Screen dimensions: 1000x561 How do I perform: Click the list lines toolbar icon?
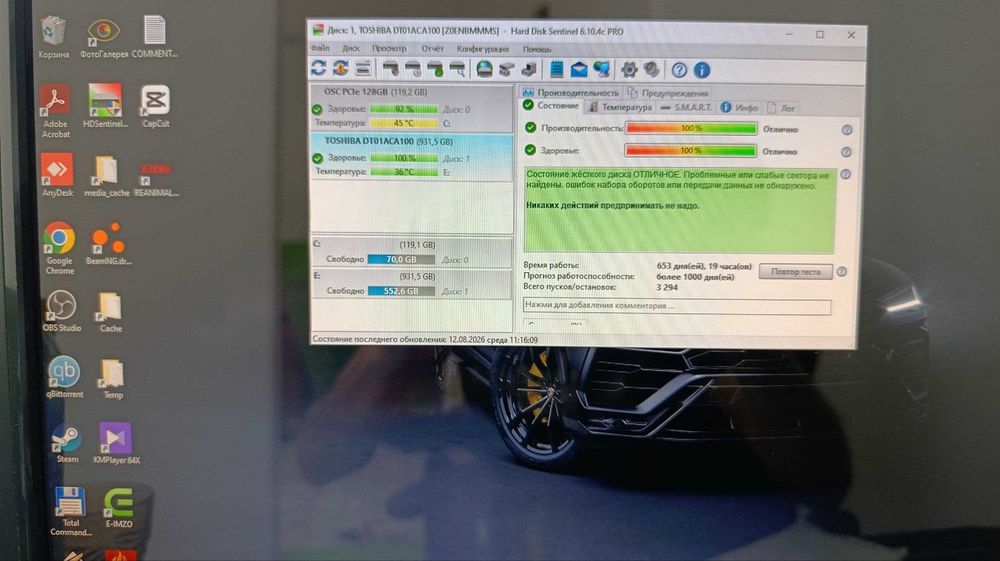tap(363, 68)
